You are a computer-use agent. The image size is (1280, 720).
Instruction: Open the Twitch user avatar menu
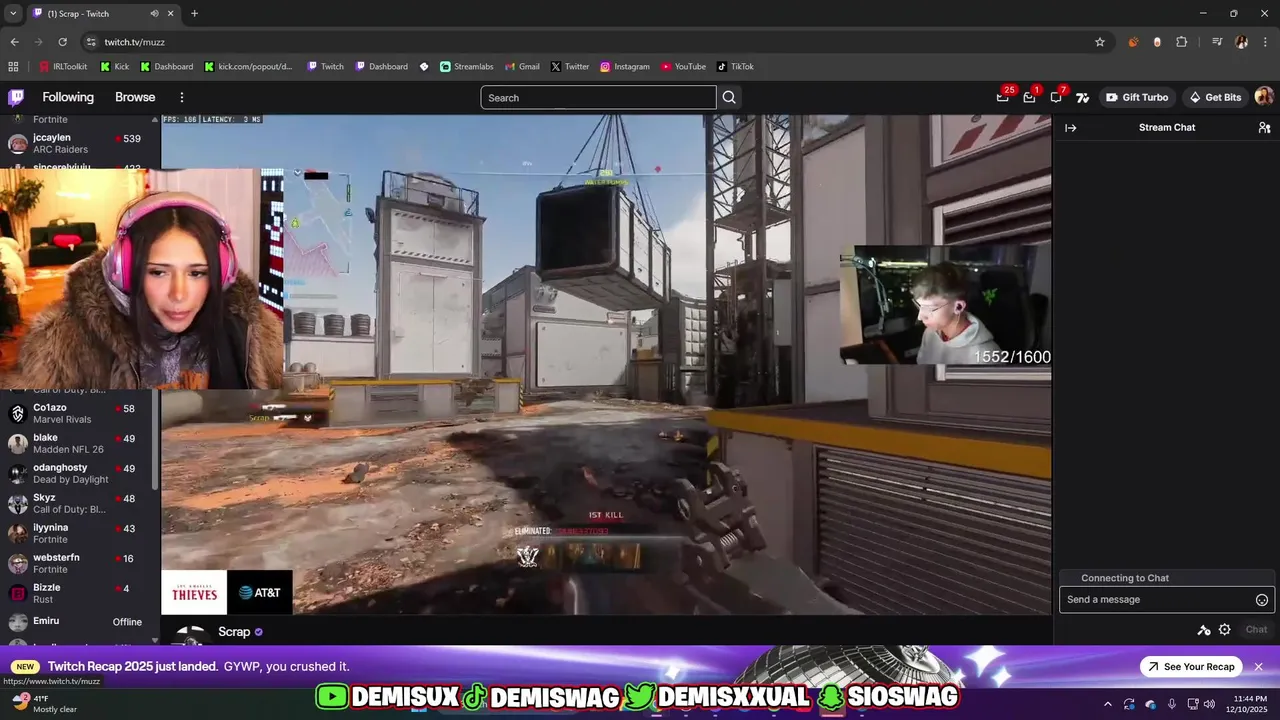pyautogui.click(x=1264, y=97)
